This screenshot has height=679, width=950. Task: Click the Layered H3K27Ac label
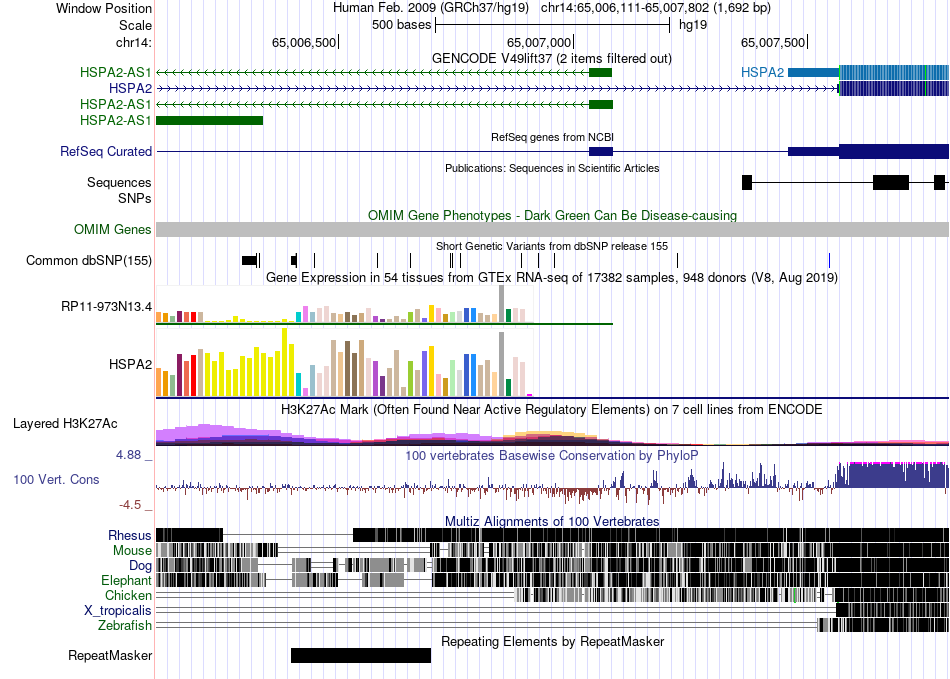pyautogui.click(x=65, y=423)
